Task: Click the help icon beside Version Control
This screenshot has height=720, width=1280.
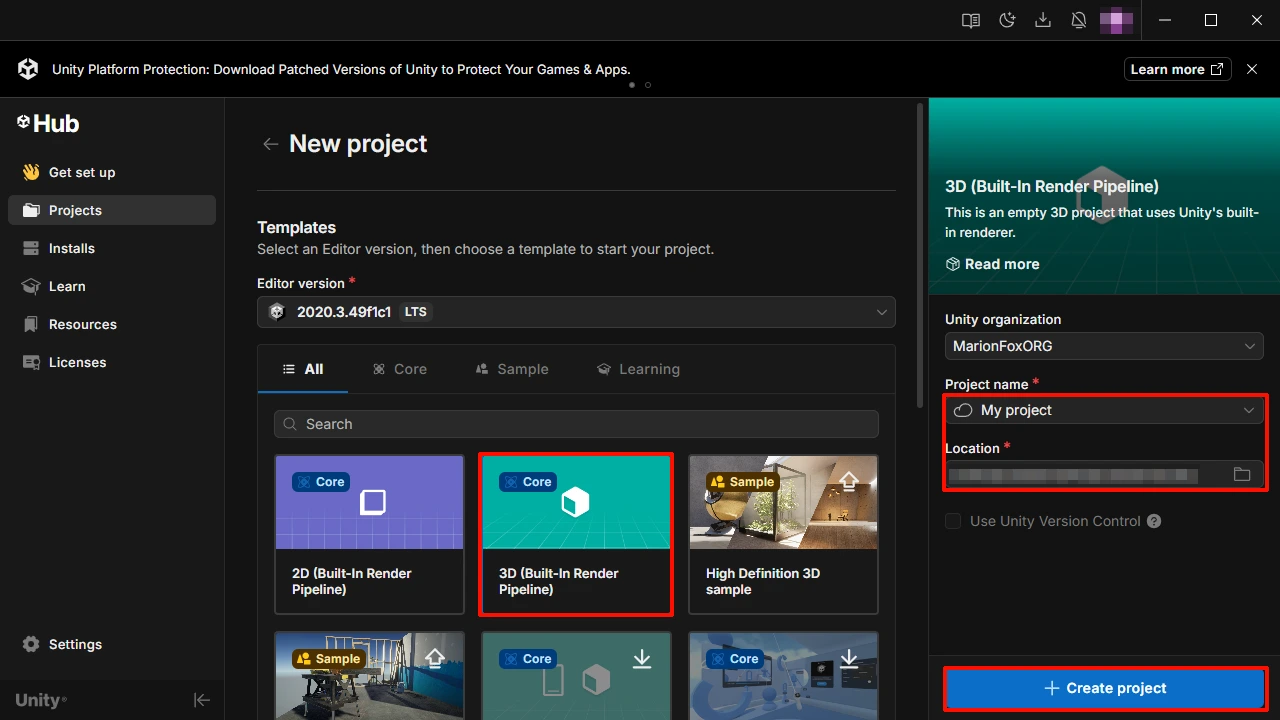Action: [1154, 521]
